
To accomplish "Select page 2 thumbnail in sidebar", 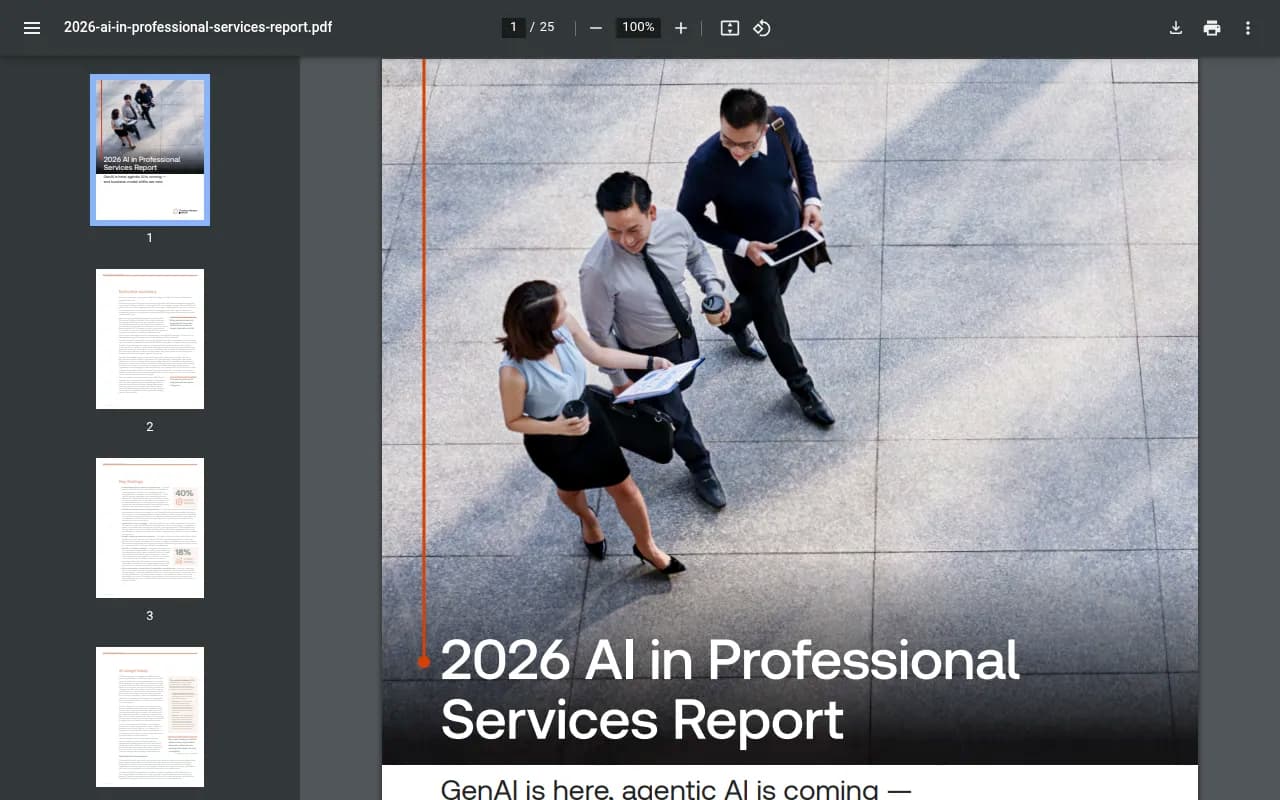I will pyautogui.click(x=149, y=338).
